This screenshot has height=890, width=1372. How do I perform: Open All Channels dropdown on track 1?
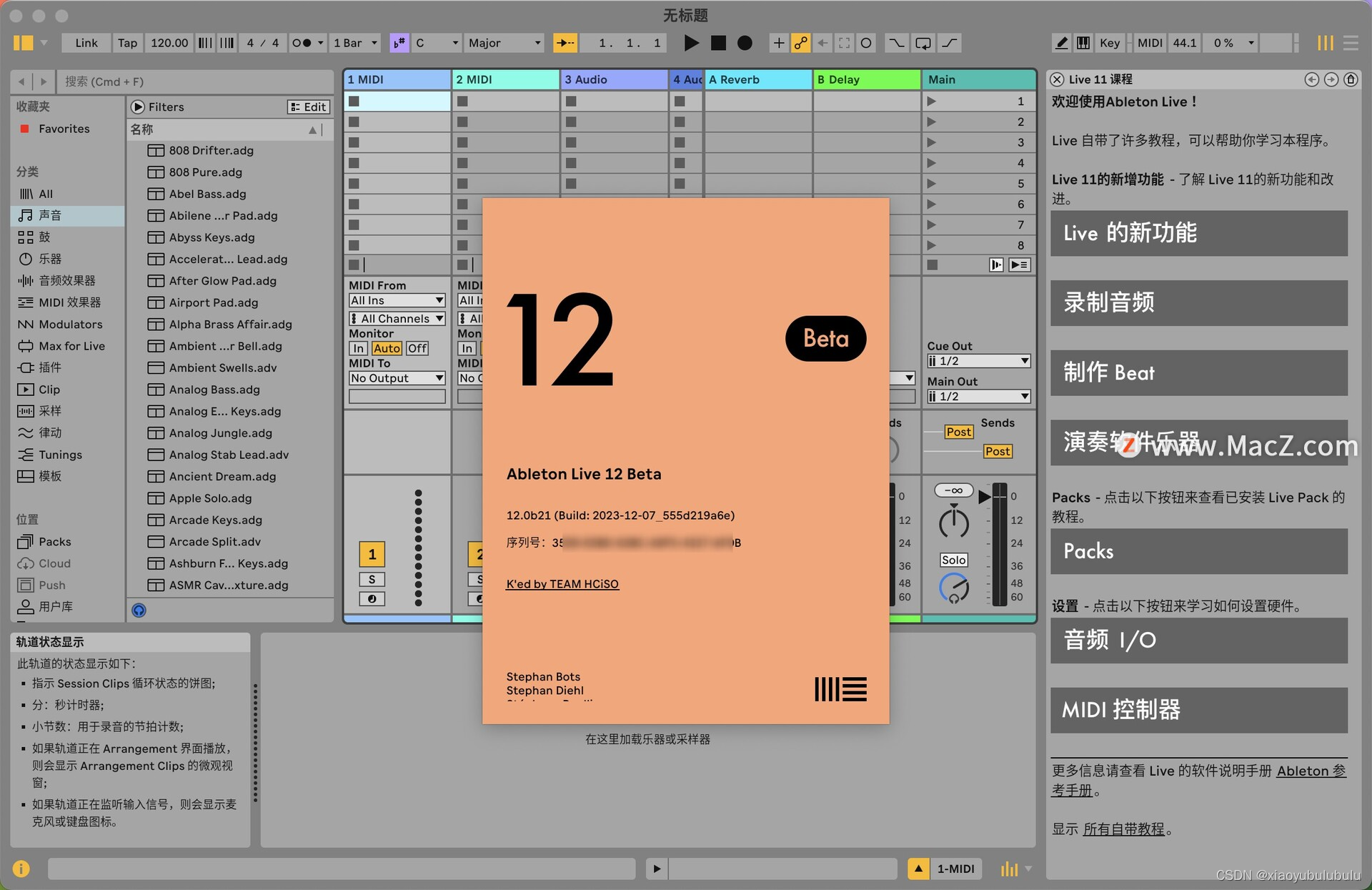point(397,319)
